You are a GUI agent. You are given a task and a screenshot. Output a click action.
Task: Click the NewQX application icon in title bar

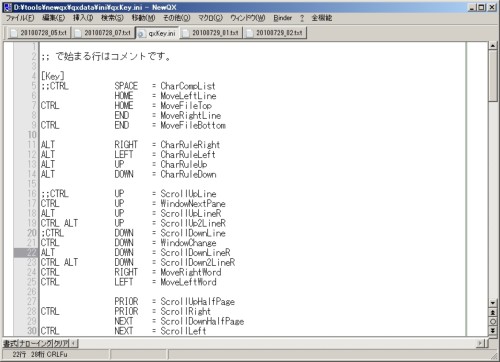7,7
